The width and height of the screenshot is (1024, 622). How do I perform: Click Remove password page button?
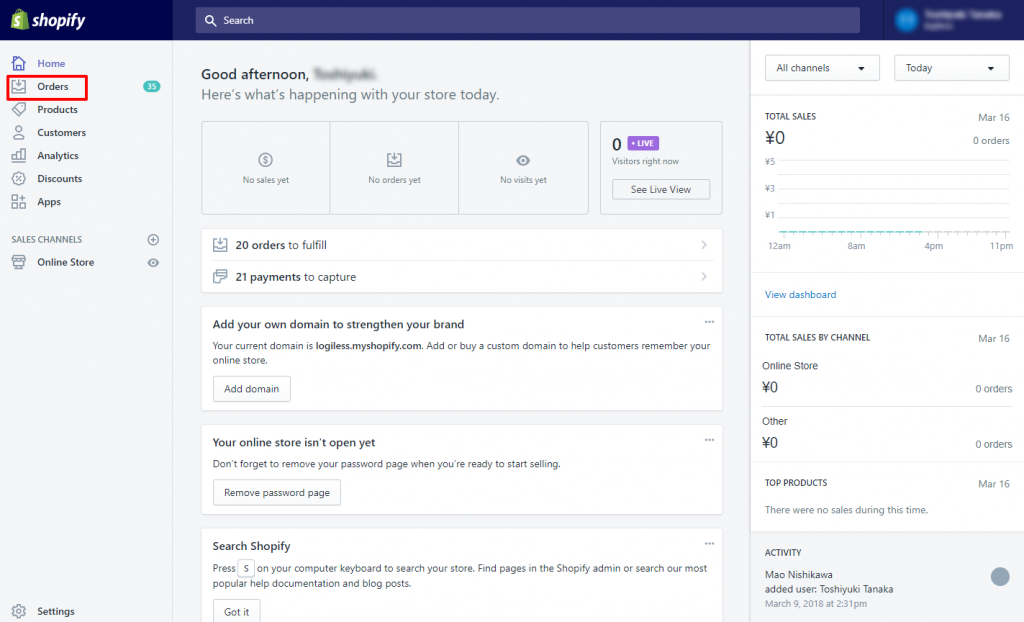pyautogui.click(x=277, y=493)
